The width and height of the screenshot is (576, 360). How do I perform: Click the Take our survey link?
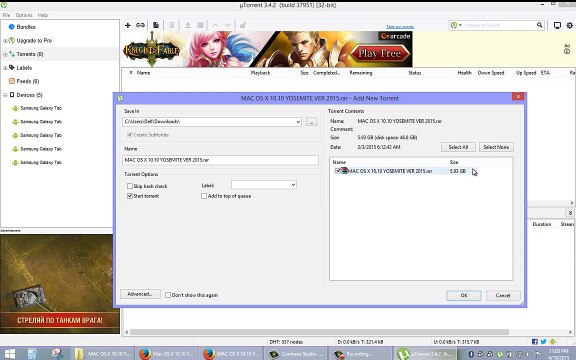coord(400,27)
